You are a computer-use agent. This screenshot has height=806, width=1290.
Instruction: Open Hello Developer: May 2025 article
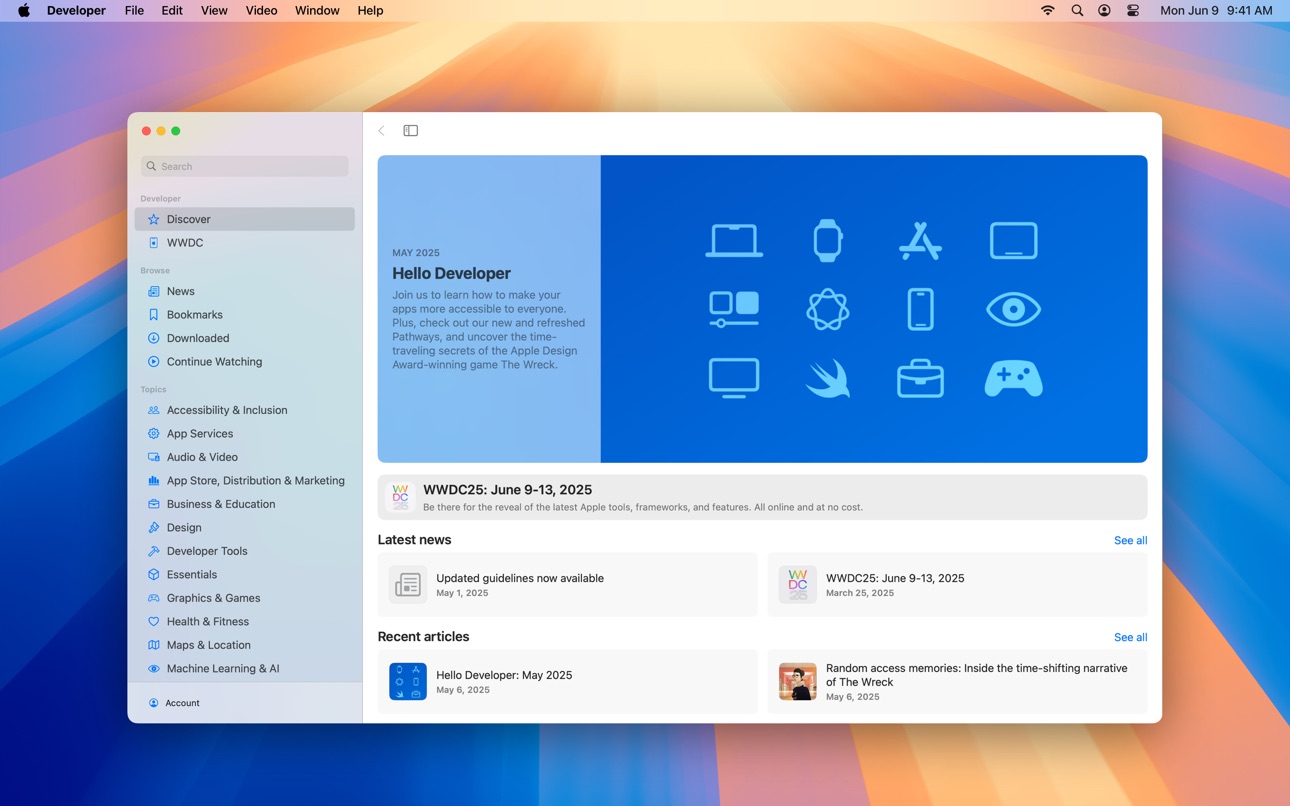567,682
